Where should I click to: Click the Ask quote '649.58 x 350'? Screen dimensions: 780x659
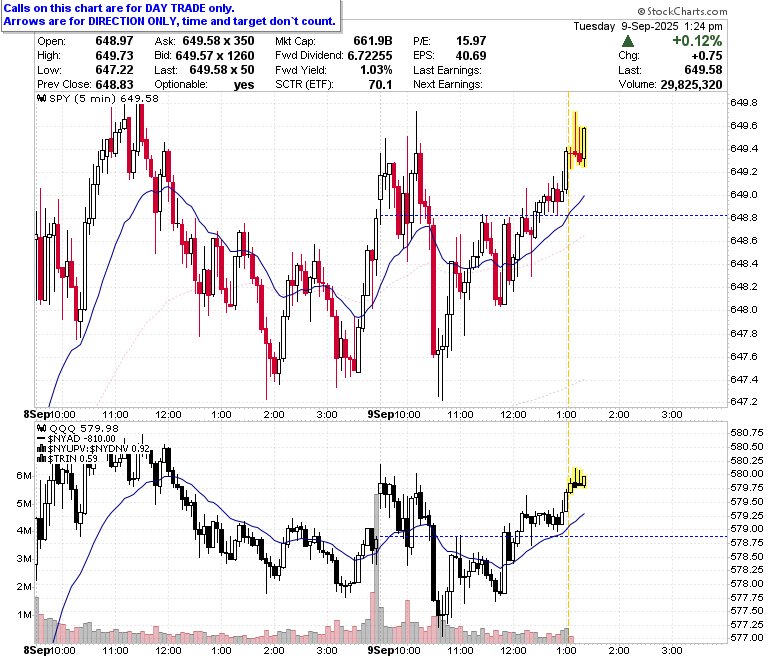[218, 41]
